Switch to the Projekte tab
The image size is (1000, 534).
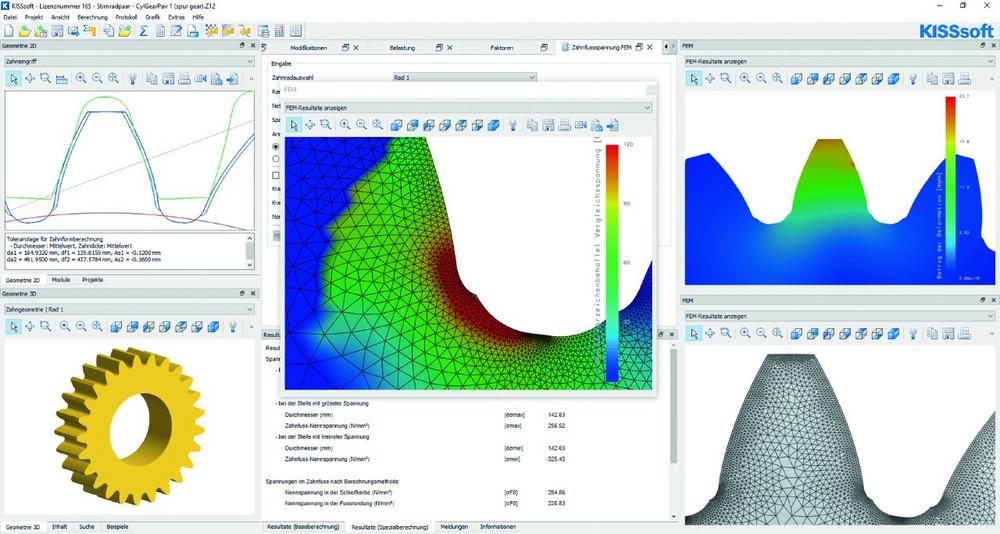coord(92,280)
